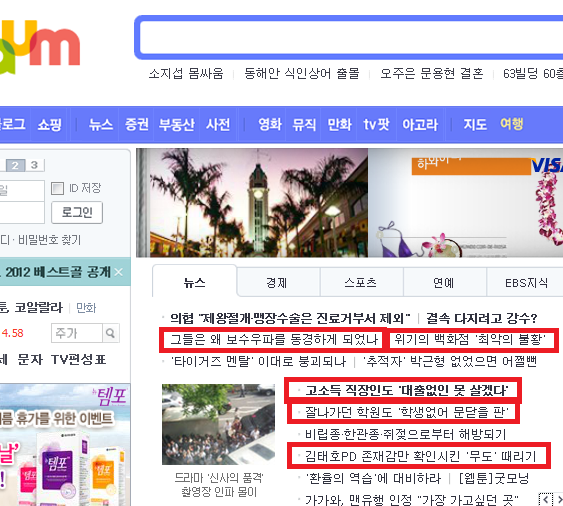563x506 pixels.
Task: Click the 주가 stock input field
Action: point(77,333)
